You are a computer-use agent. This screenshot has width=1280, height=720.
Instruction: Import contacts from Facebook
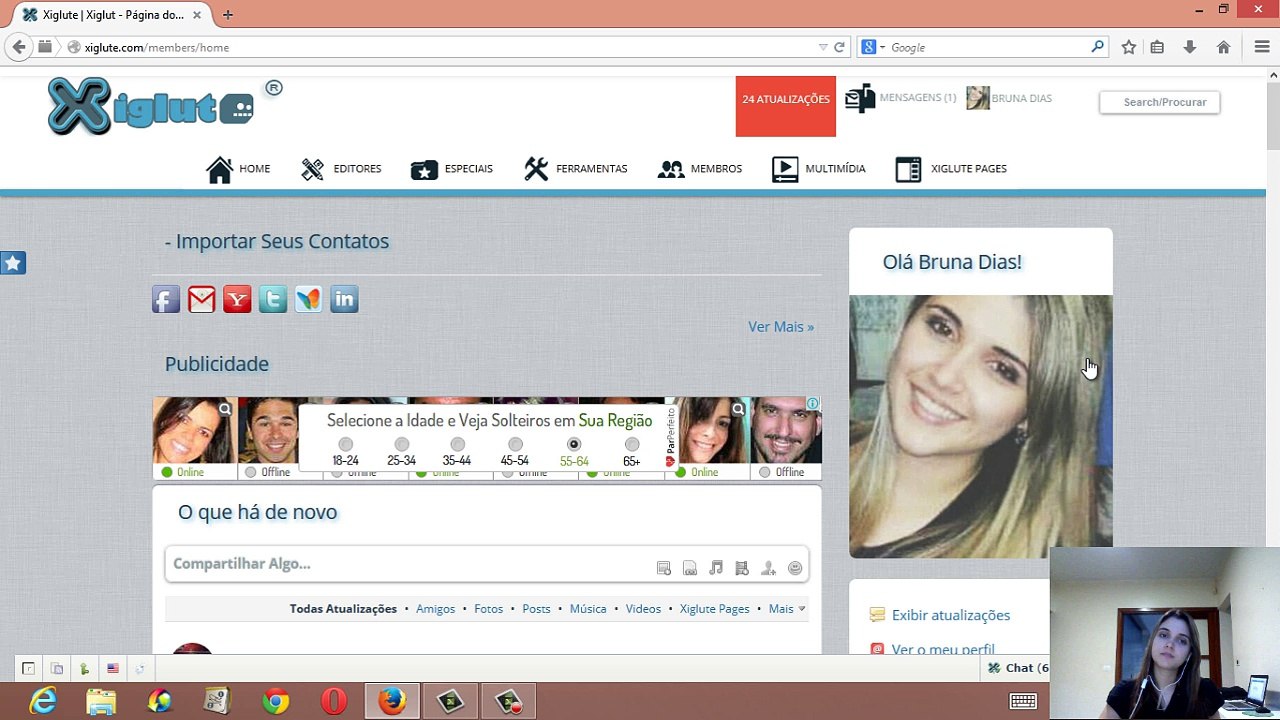click(166, 299)
